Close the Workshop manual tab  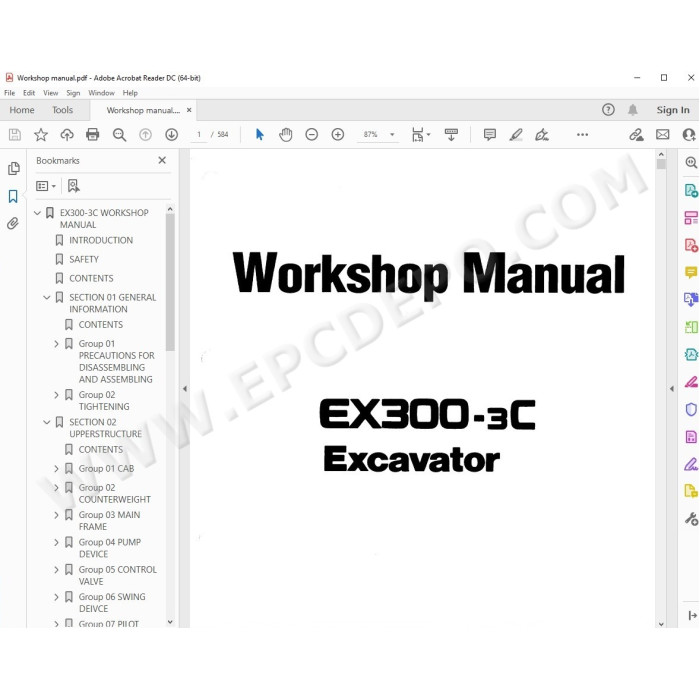pyautogui.click(x=189, y=110)
